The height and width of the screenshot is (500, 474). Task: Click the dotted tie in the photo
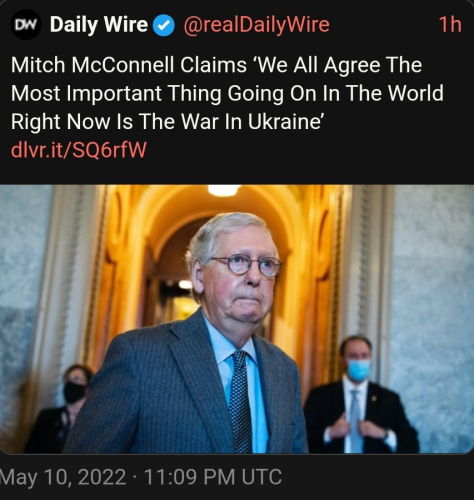(x=241, y=401)
